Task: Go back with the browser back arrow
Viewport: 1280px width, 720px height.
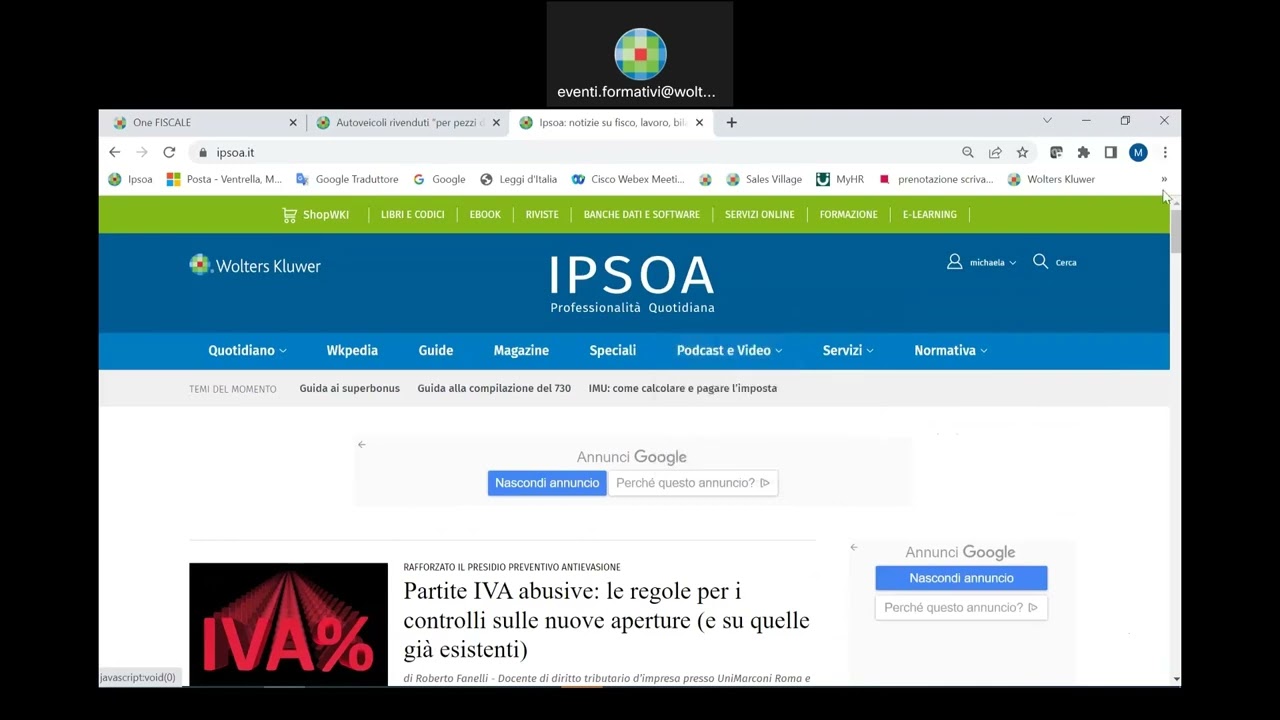Action: tap(114, 152)
